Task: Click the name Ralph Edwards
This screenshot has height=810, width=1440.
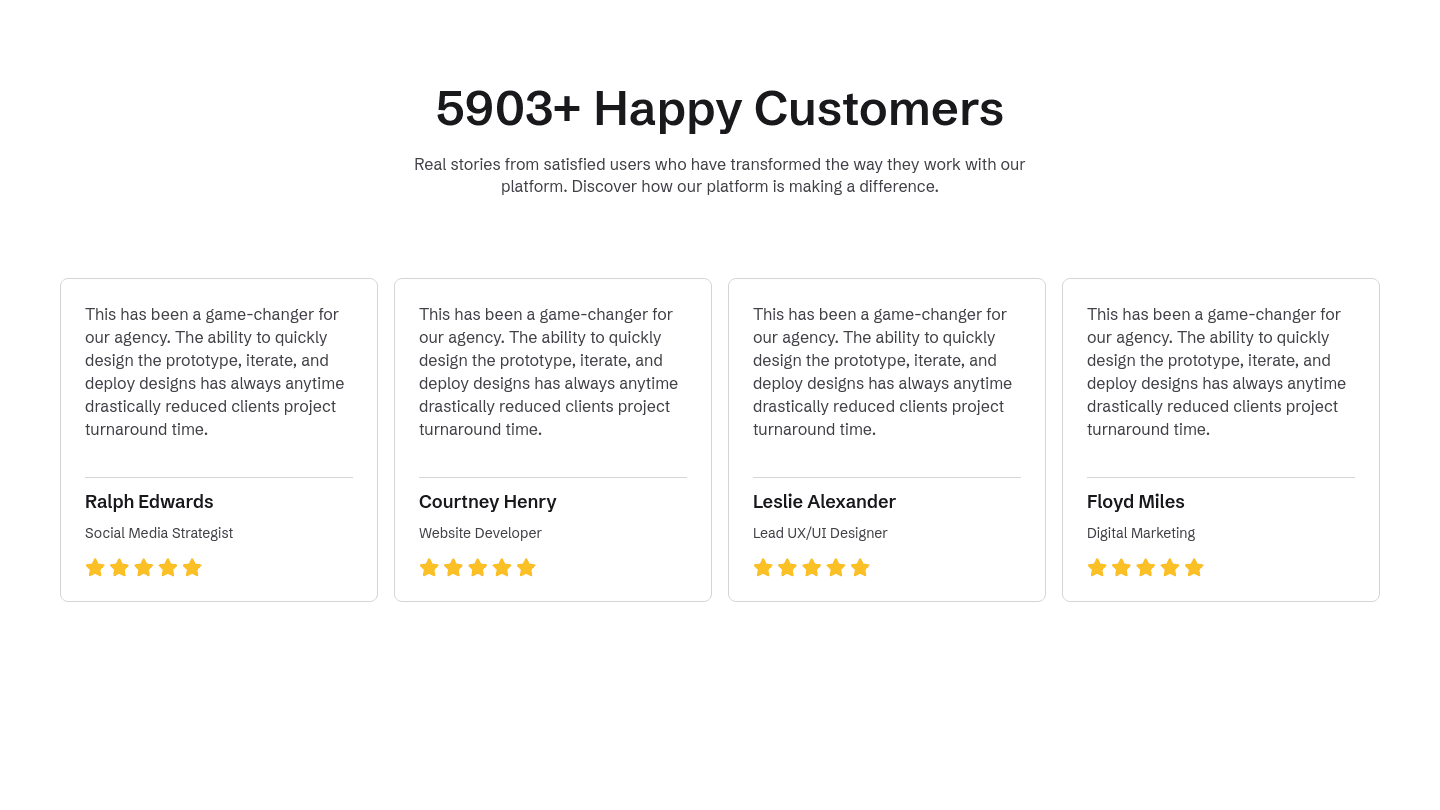Action: 149,502
